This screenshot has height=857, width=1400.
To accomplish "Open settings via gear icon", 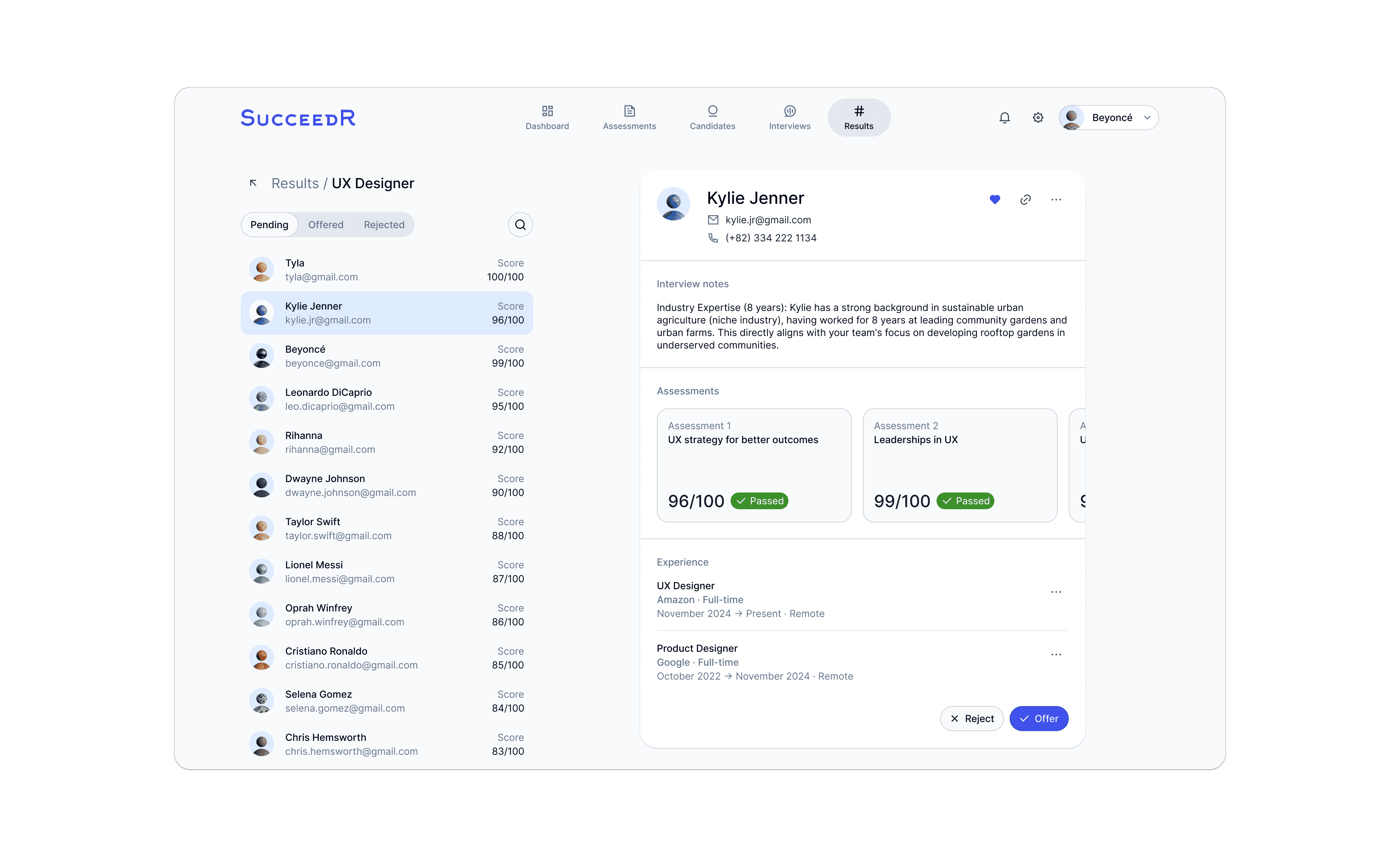I will [x=1037, y=118].
